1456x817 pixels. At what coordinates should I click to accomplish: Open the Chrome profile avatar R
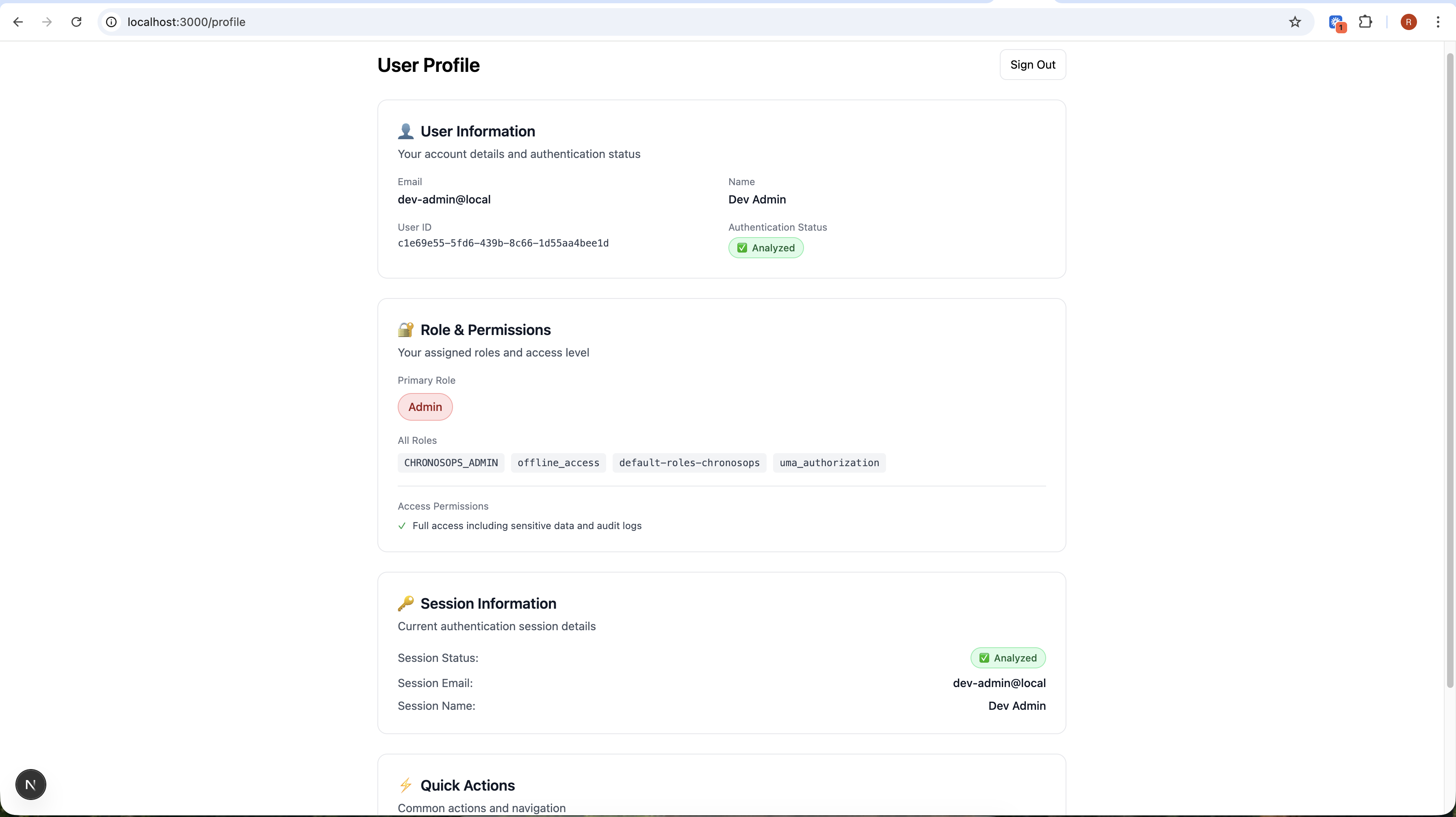coord(1408,22)
